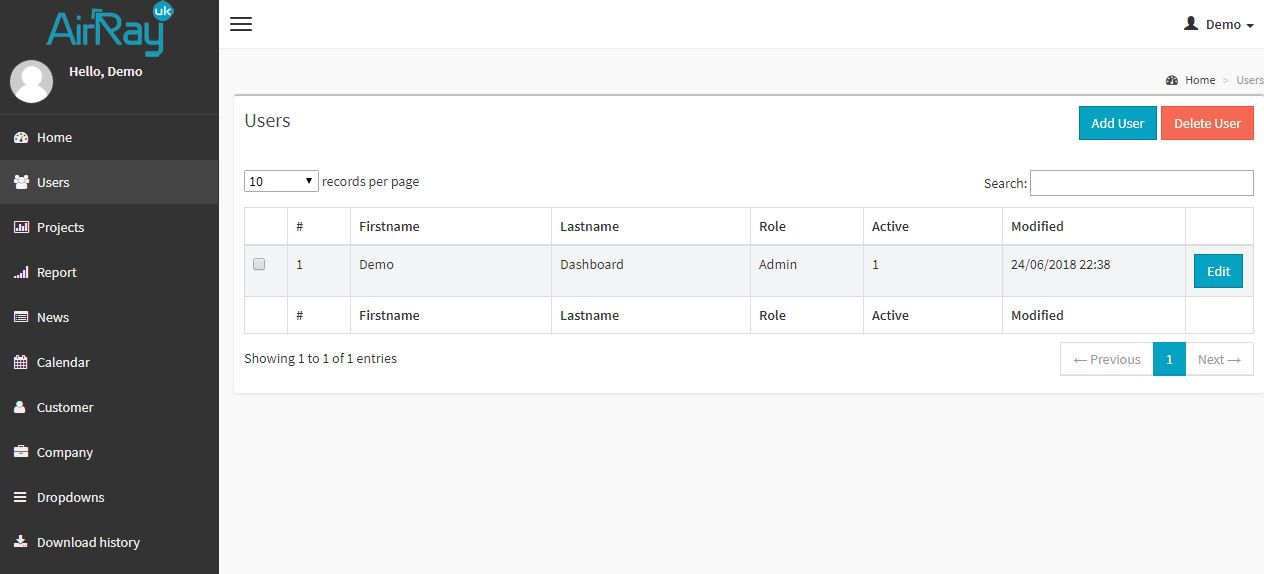The width and height of the screenshot is (1264, 574).
Task: Click the News list icon in sidebar
Action: pos(21,317)
